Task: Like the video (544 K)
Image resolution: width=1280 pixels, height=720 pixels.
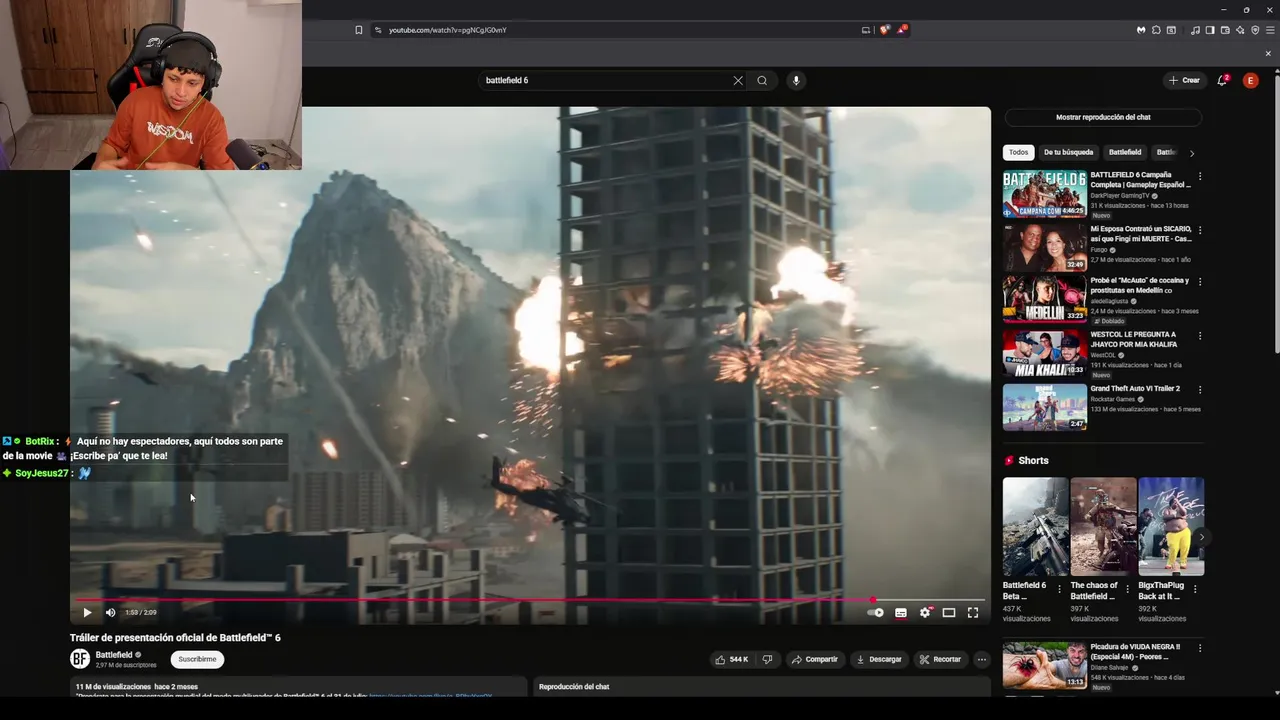Action: (x=731, y=659)
